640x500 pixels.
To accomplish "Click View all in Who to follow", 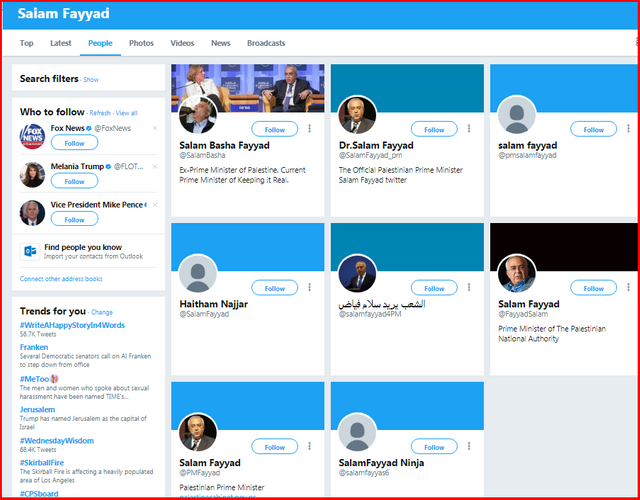I will [127, 113].
